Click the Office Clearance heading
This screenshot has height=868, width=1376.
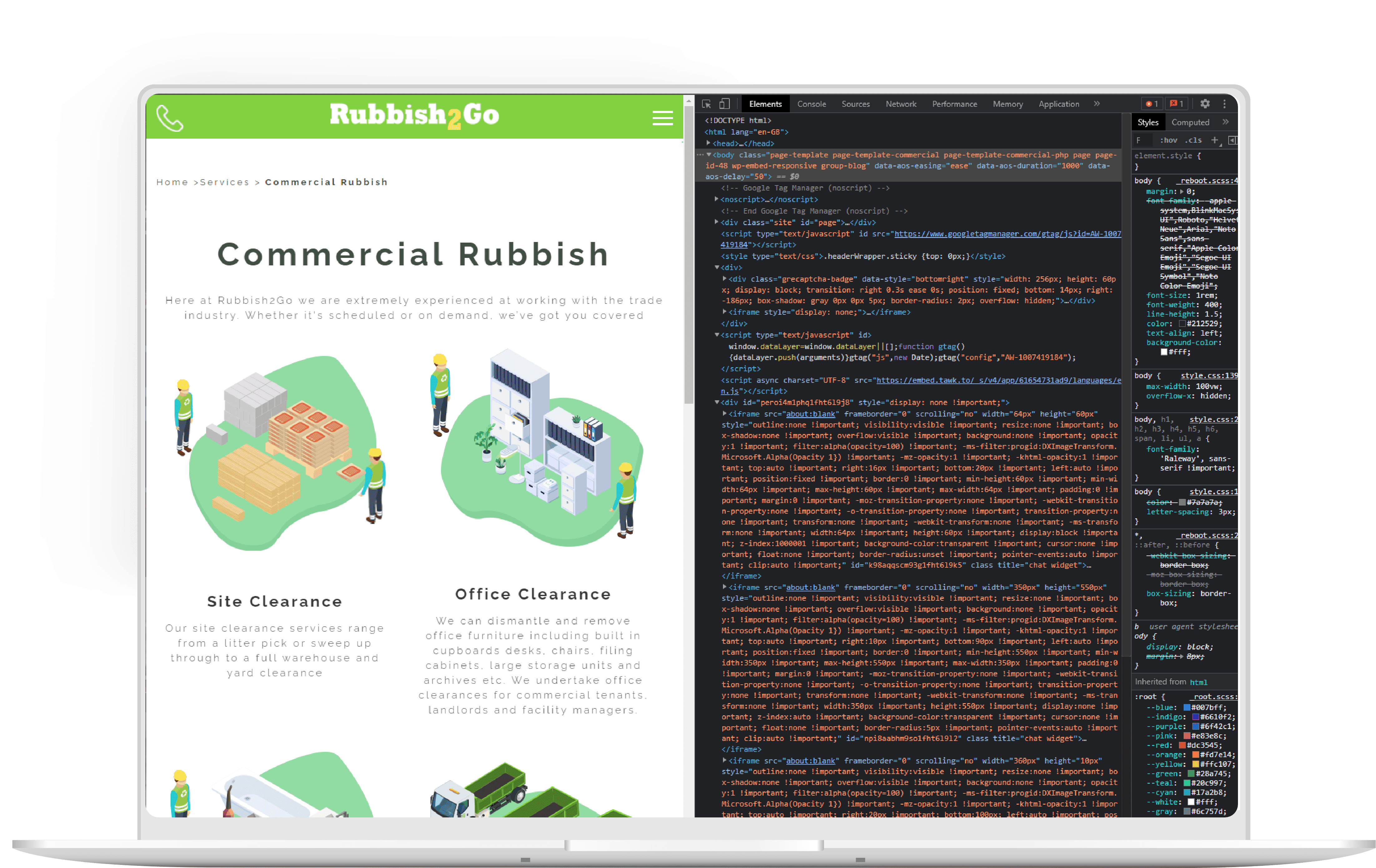tap(532, 594)
